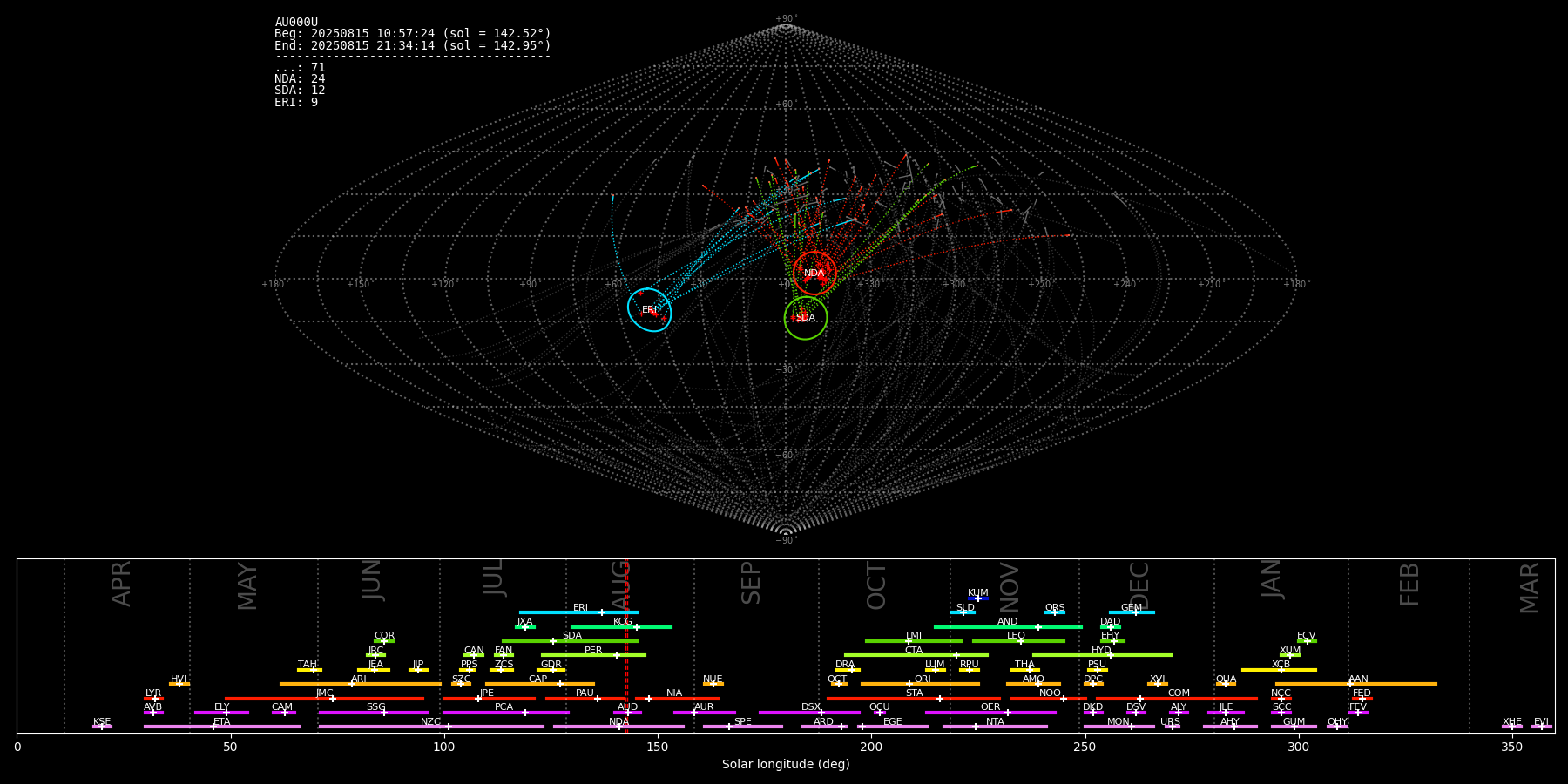Select the AAN shower label in timeline
1568x784 pixels.
point(1358,679)
